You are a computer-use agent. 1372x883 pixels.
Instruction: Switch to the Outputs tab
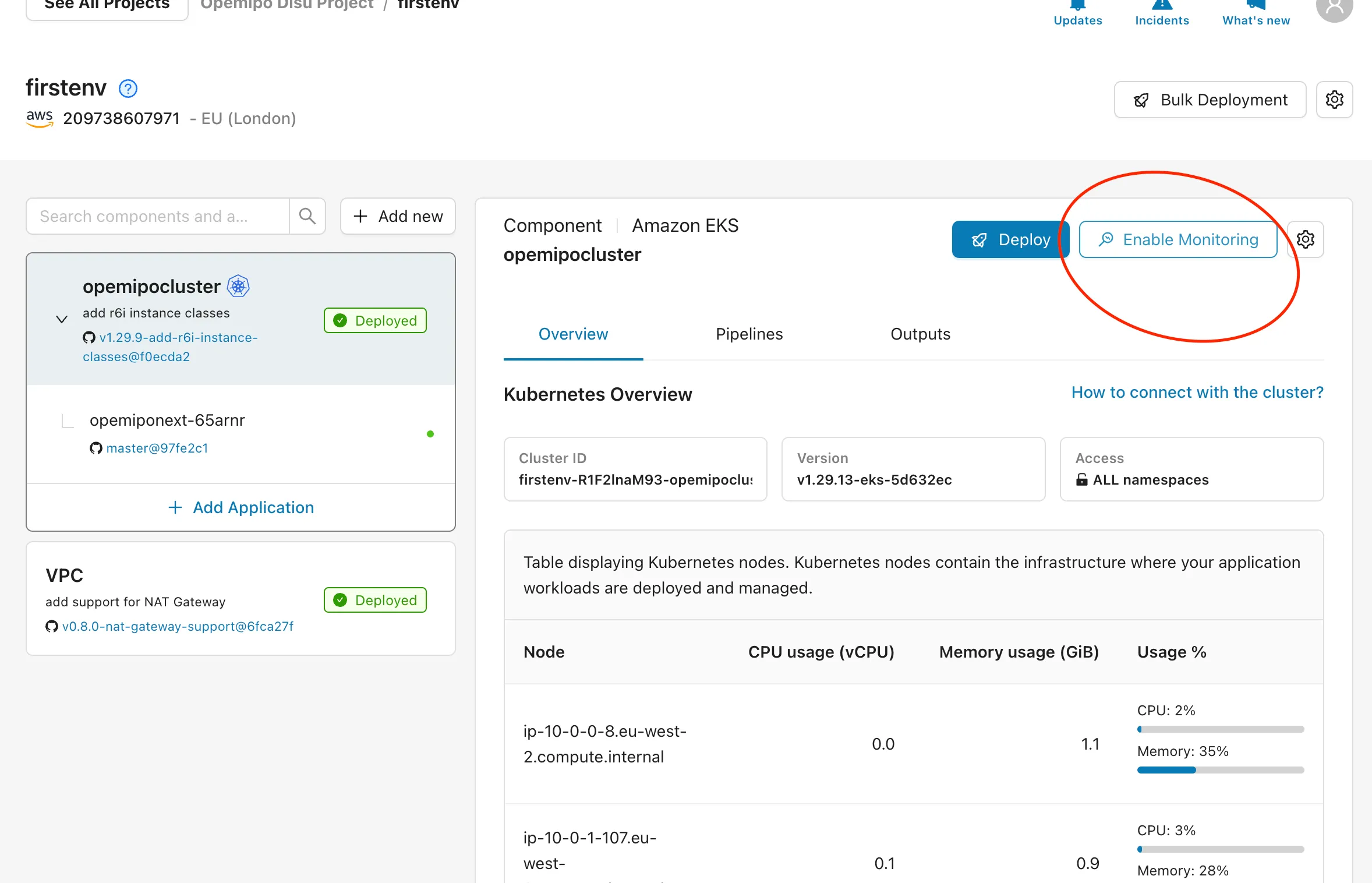point(920,334)
